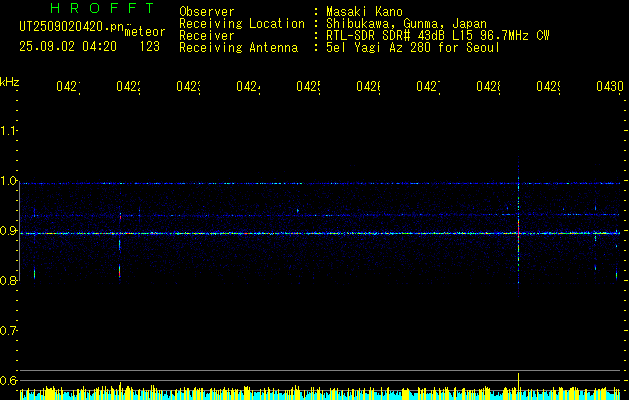The image size is (629, 400).
Task: Click the 0.9 kHz axis label
Action: (x=8, y=231)
